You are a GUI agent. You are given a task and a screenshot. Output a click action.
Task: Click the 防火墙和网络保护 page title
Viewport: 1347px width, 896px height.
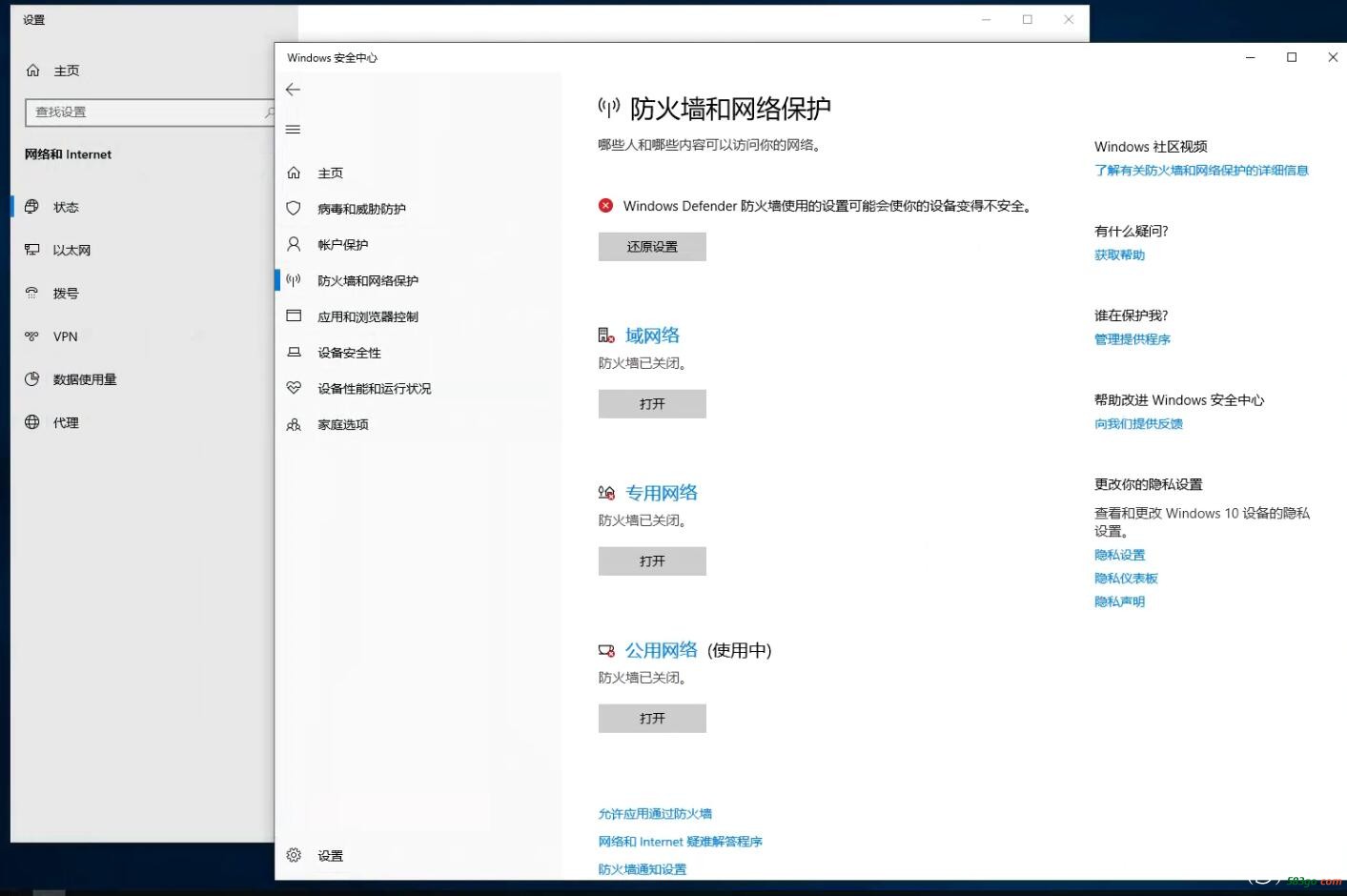(730, 109)
